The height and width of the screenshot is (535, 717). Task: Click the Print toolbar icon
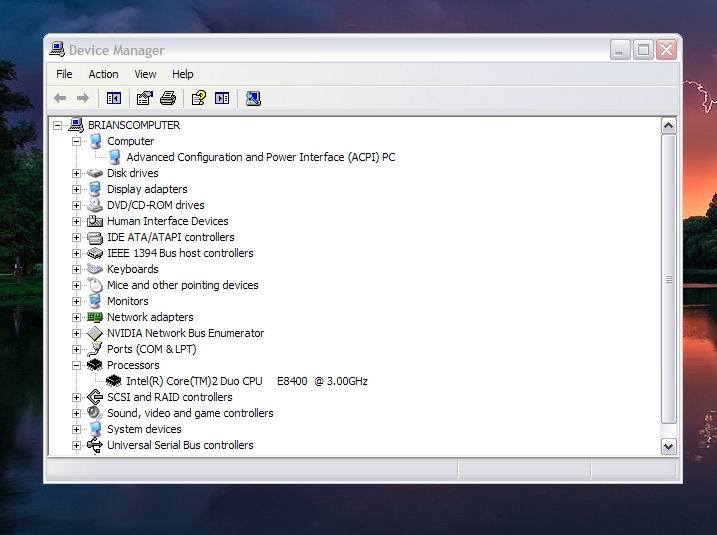point(168,98)
